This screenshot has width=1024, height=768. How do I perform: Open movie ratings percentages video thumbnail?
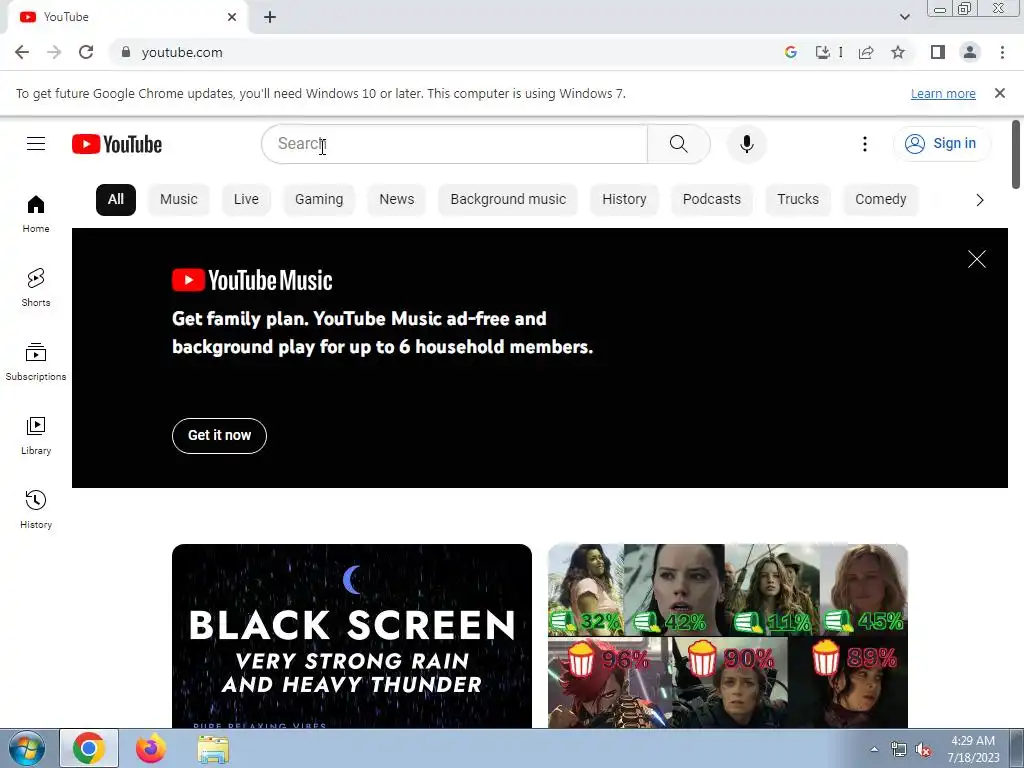pos(728,636)
